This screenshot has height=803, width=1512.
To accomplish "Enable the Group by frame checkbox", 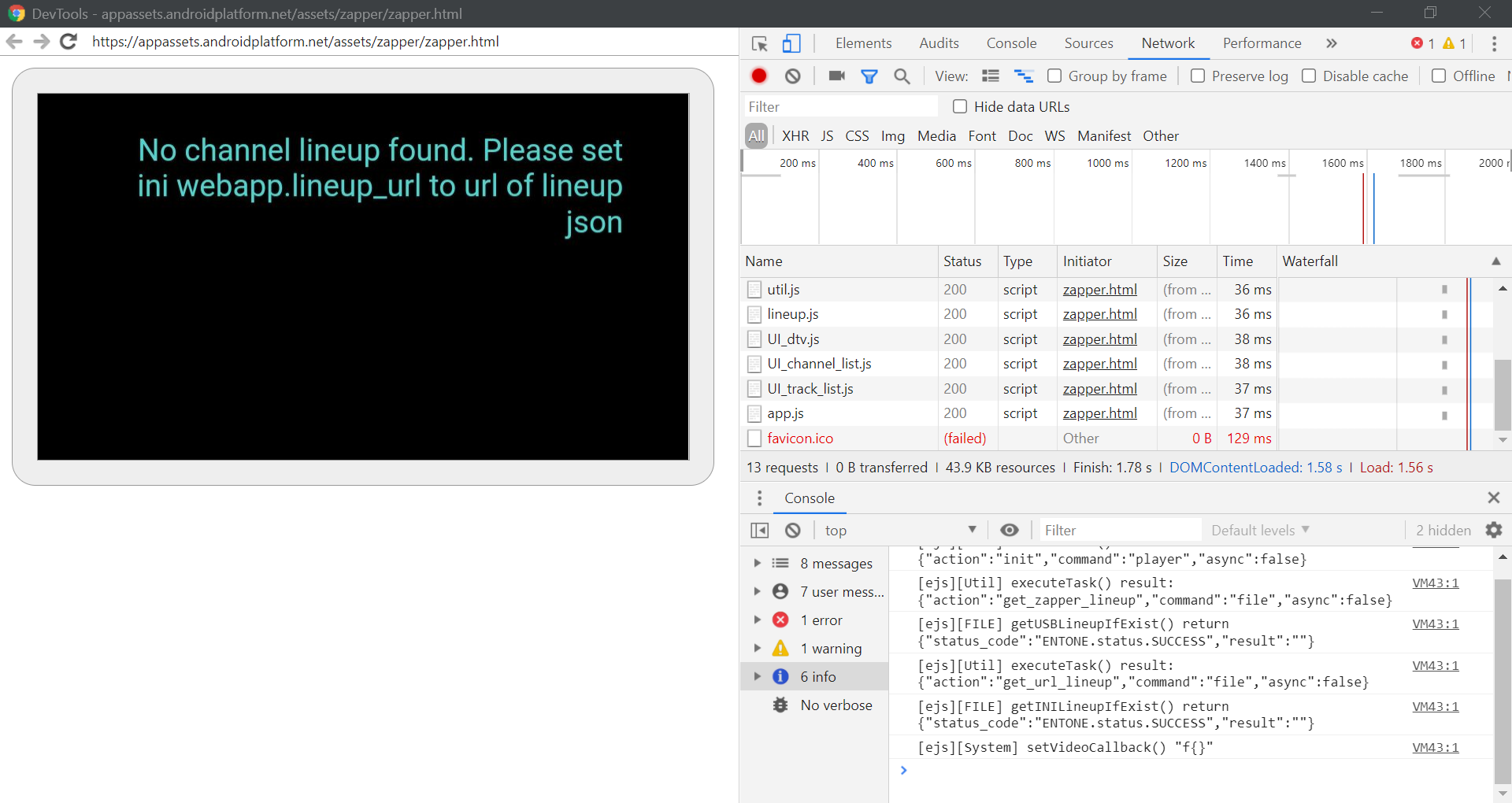I will pos(1054,76).
